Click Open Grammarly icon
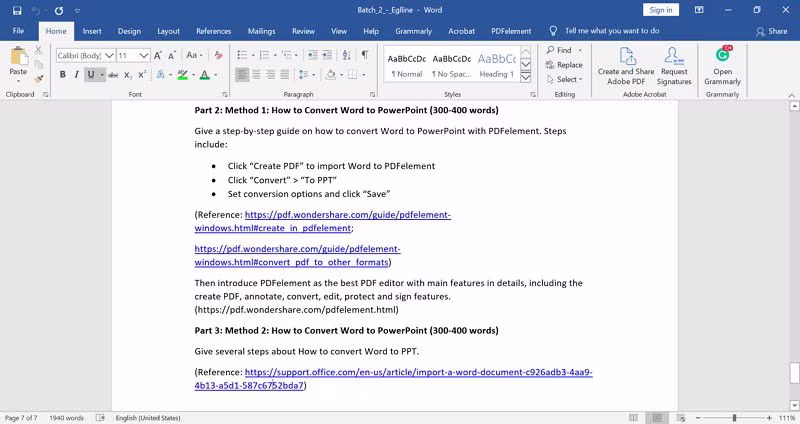Image resolution: width=800 pixels, height=424 pixels. pyautogui.click(x=722, y=66)
